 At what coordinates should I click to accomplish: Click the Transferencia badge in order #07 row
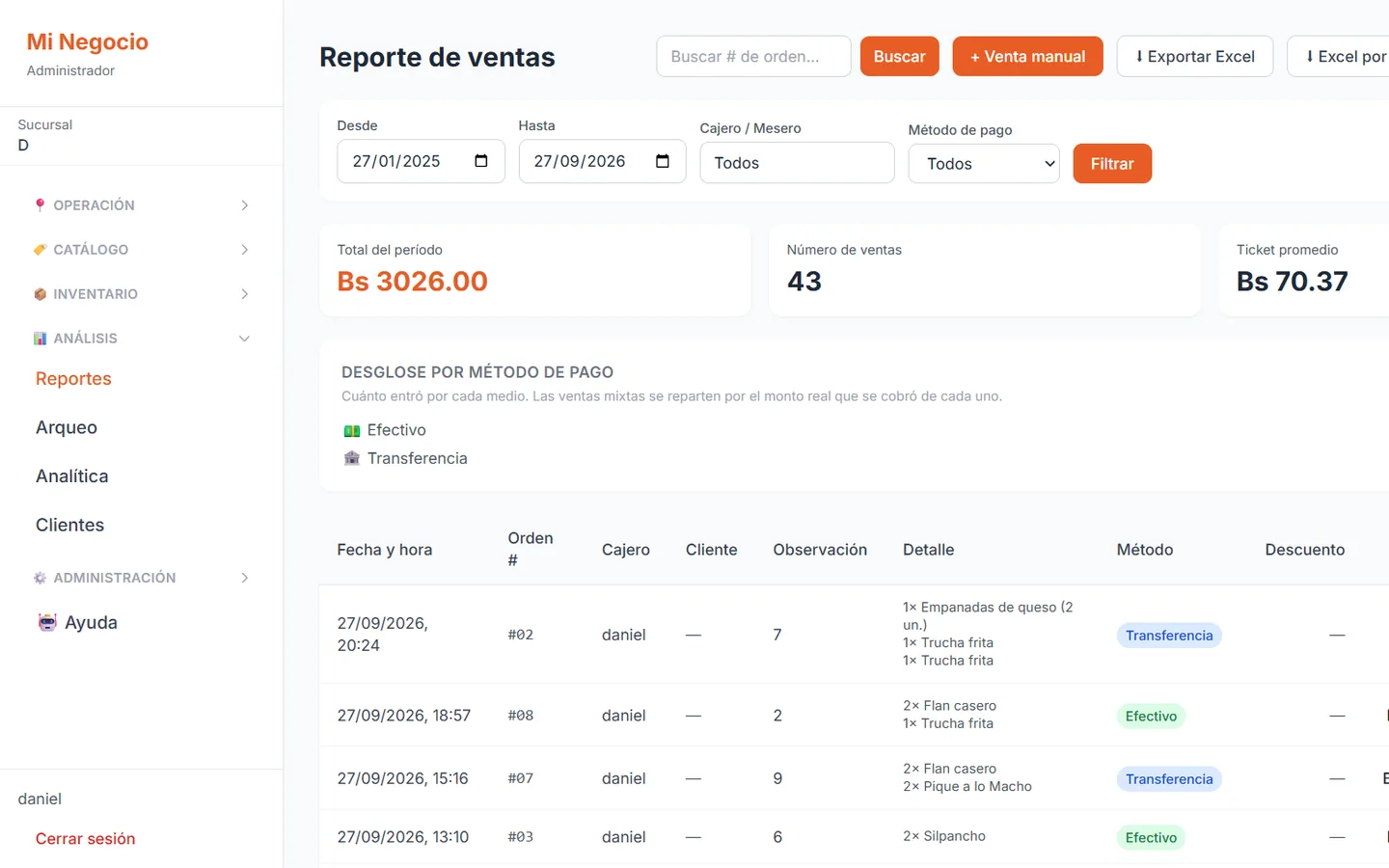(x=1169, y=779)
